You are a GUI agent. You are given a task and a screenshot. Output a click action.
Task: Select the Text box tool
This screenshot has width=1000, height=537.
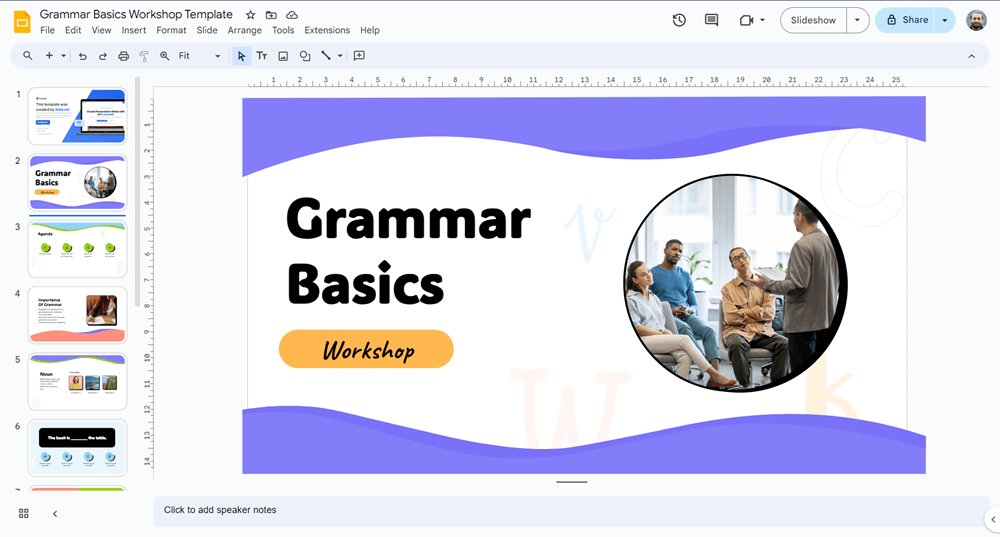coord(262,56)
